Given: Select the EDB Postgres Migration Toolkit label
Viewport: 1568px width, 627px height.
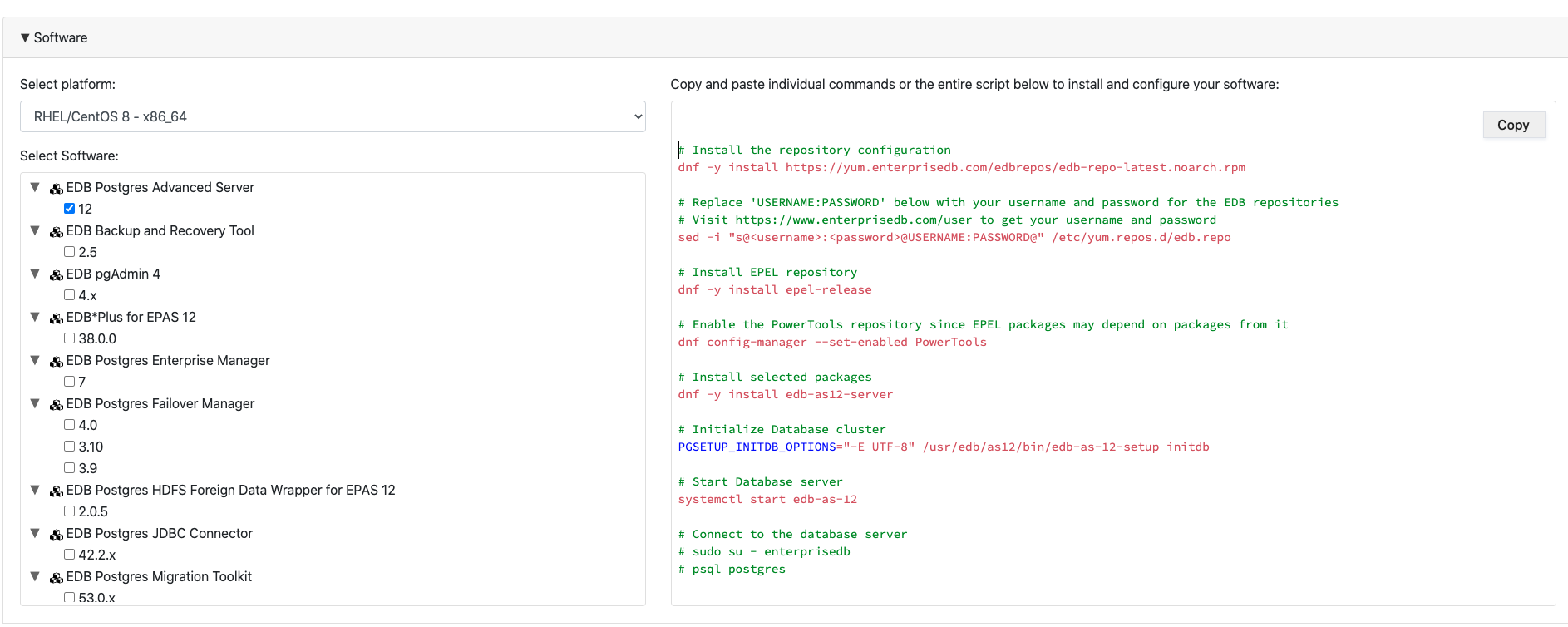Looking at the screenshot, I should pyautogui.click(x=159, y=577).
